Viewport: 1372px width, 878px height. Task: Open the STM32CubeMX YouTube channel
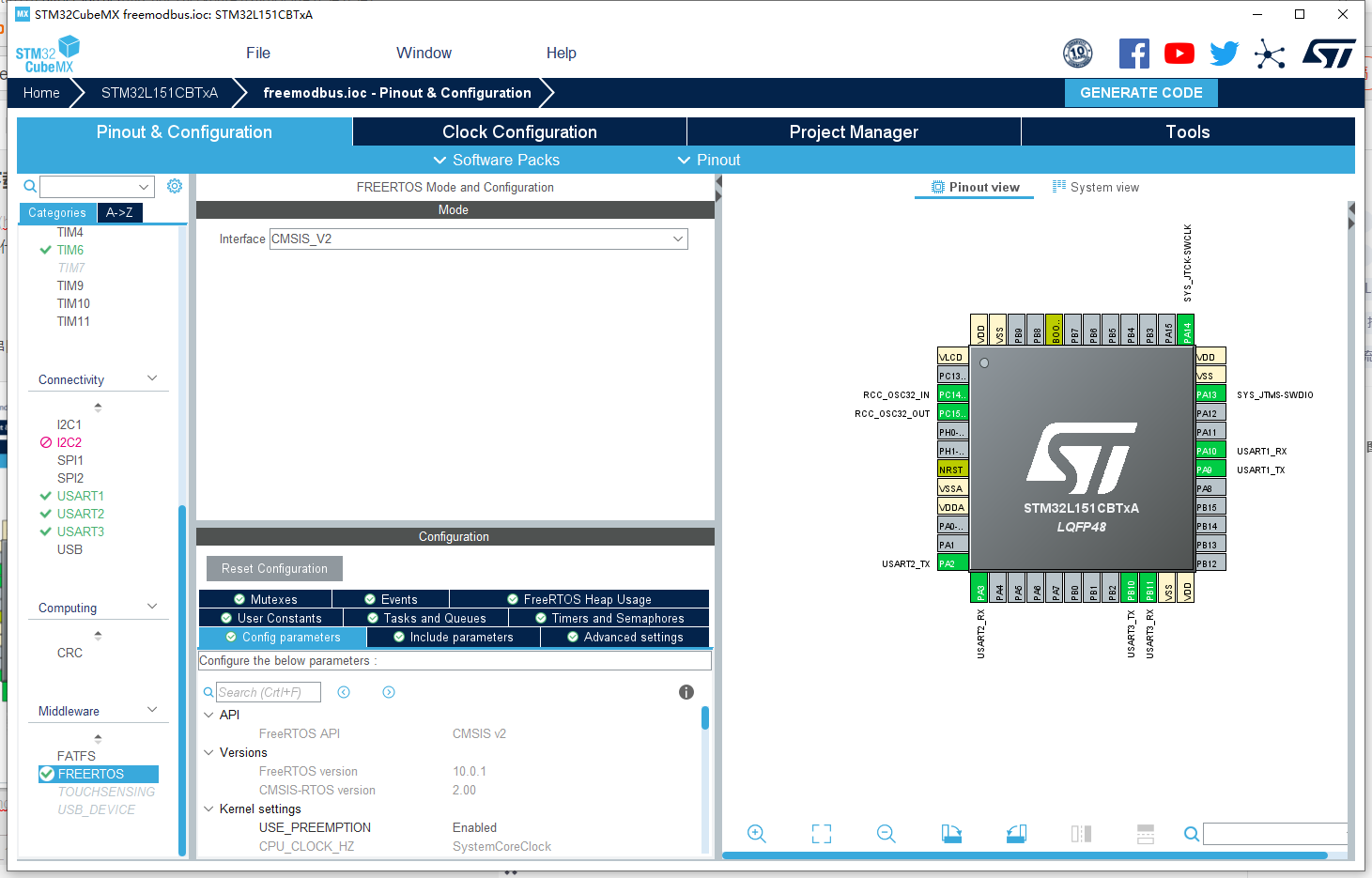tap(1179, 54)
